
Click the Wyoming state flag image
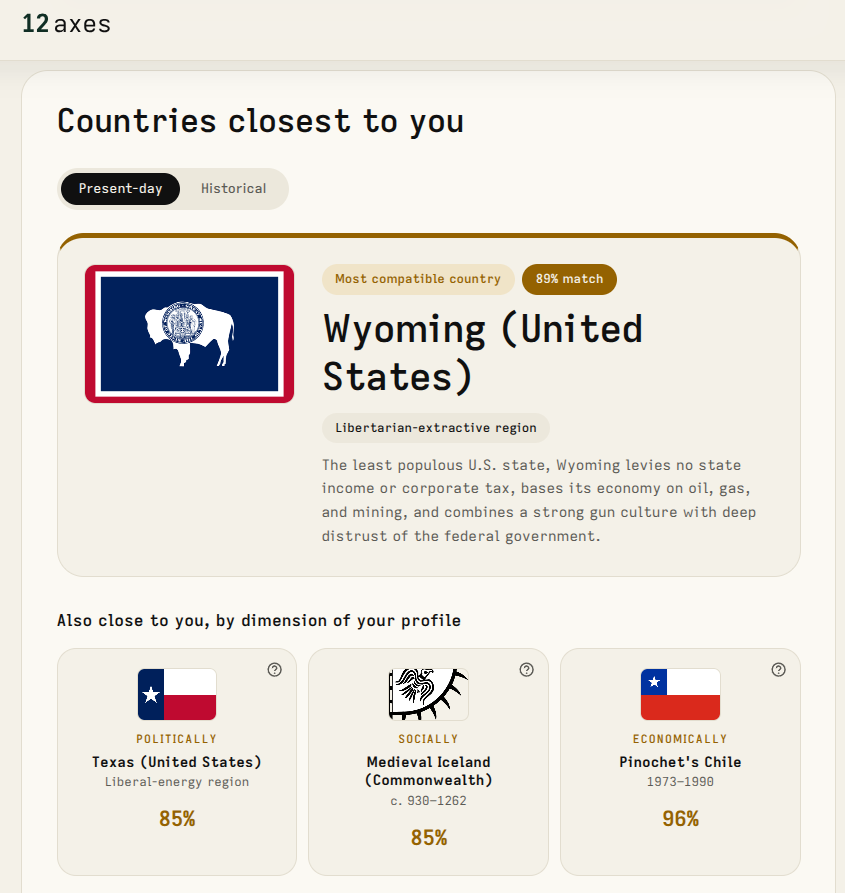[190, 334]
